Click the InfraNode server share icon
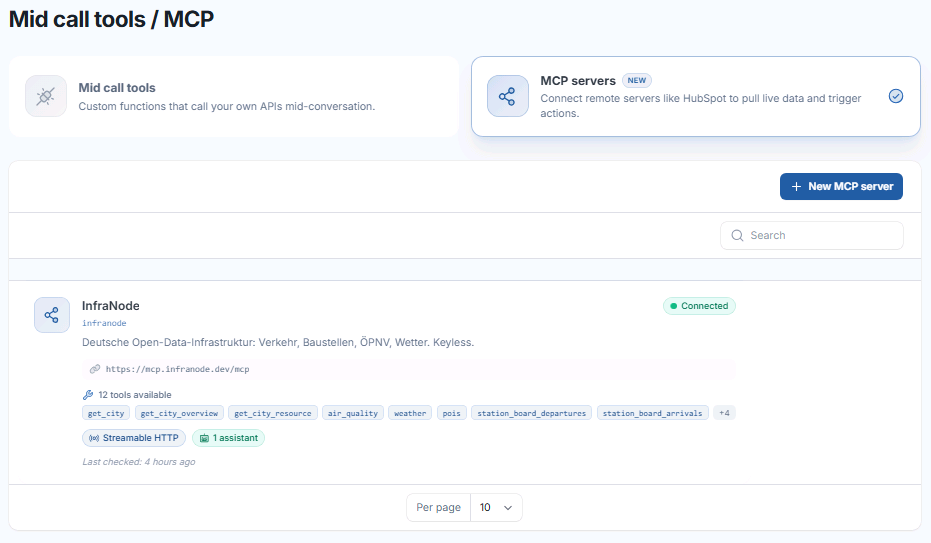 point(52,315)
